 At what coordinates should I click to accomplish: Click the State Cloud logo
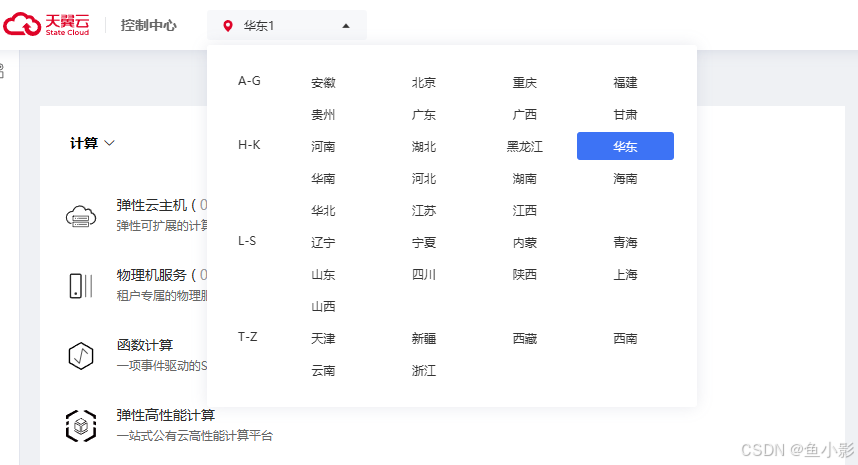[x=47, y=25]
